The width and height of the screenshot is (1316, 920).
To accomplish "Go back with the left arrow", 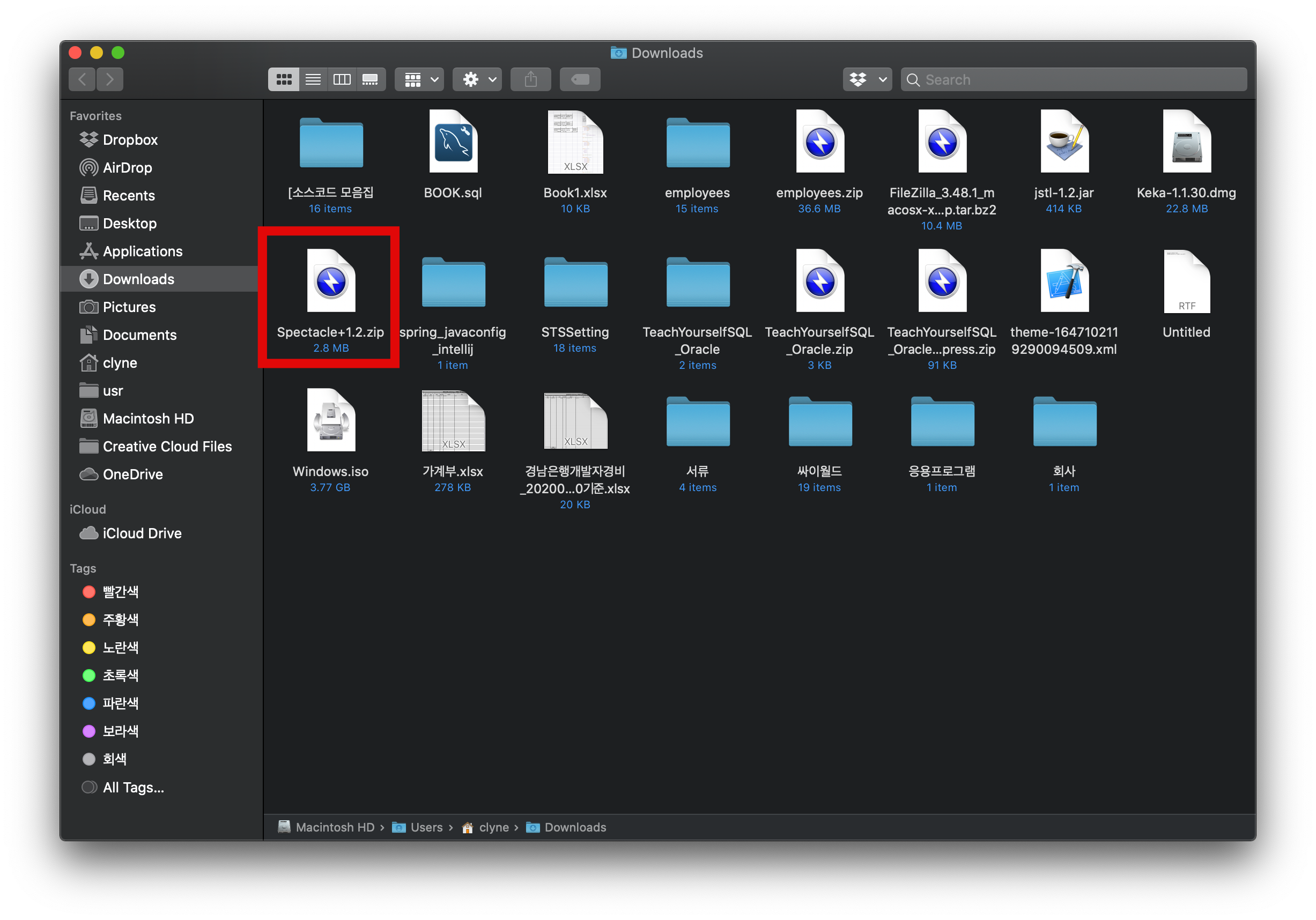I will (x=83, y=80).
